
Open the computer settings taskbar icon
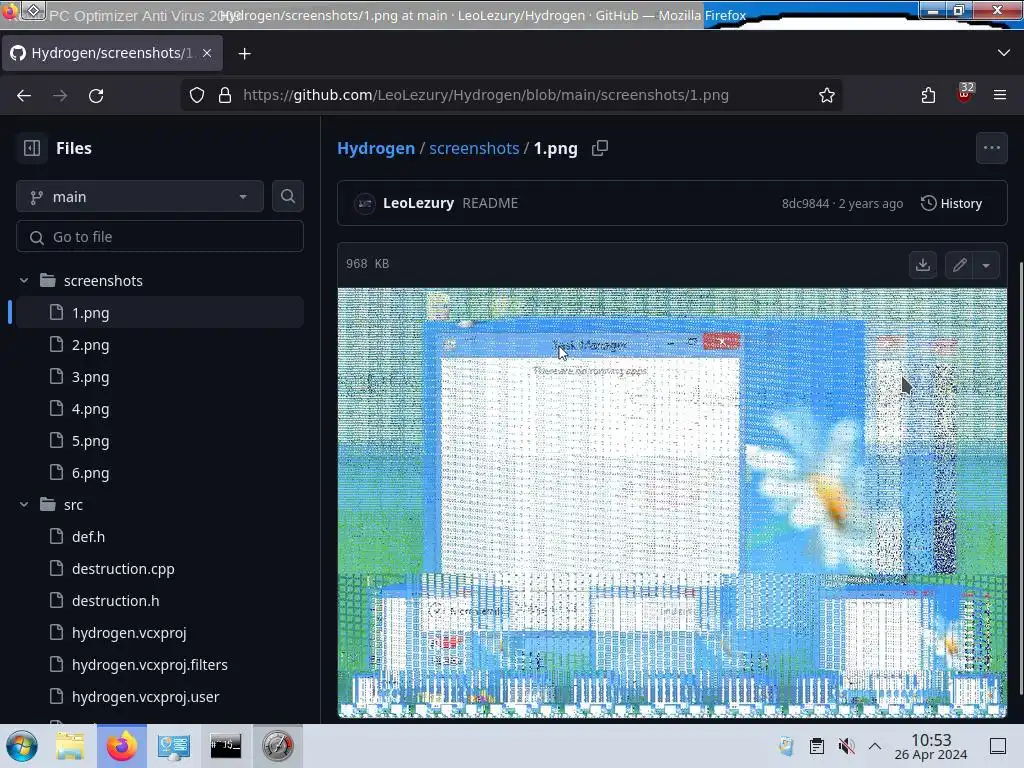click(x=174, y=746)
